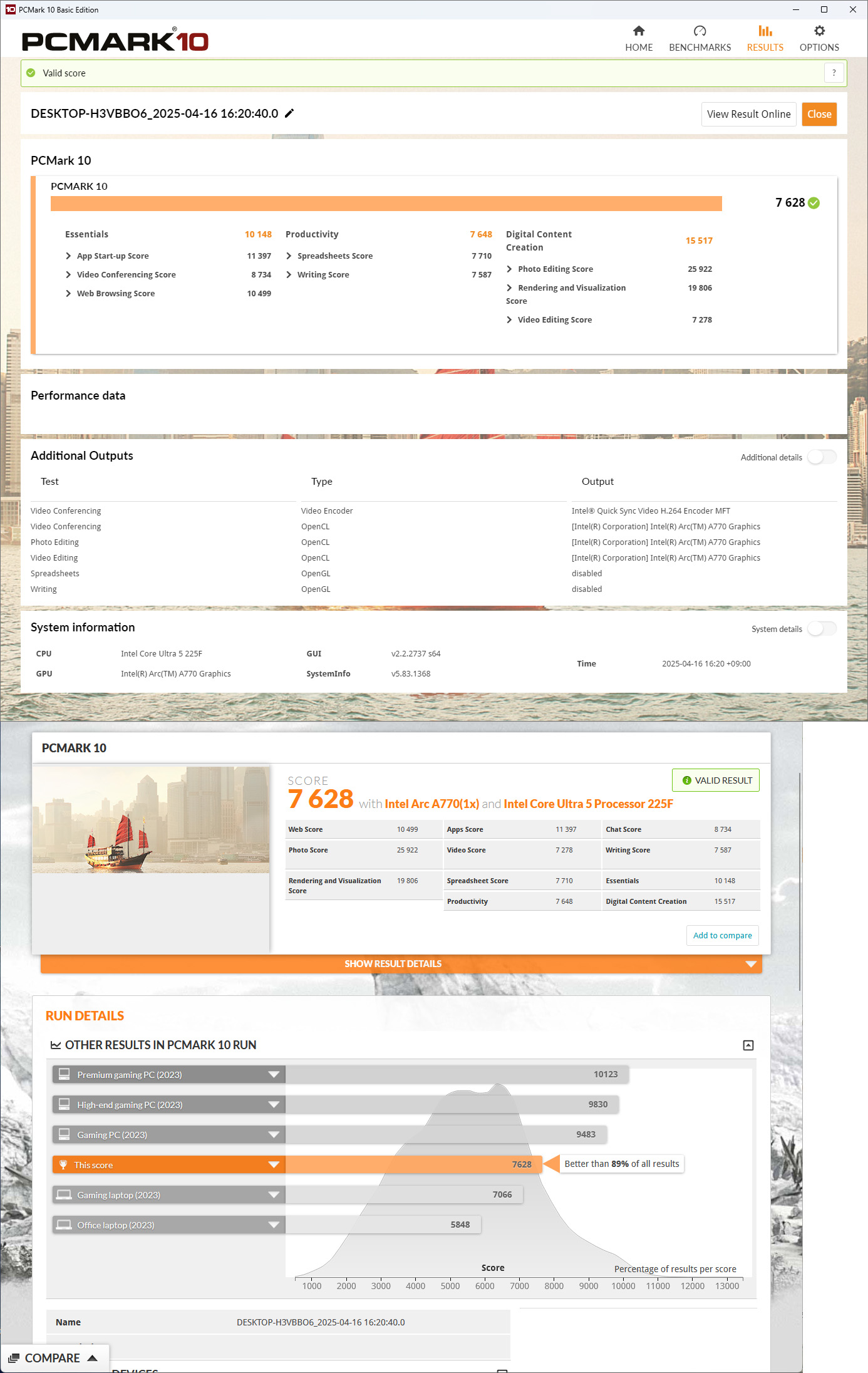
Task: Click the web page vertical scrollbar
Action: point(800,882)
